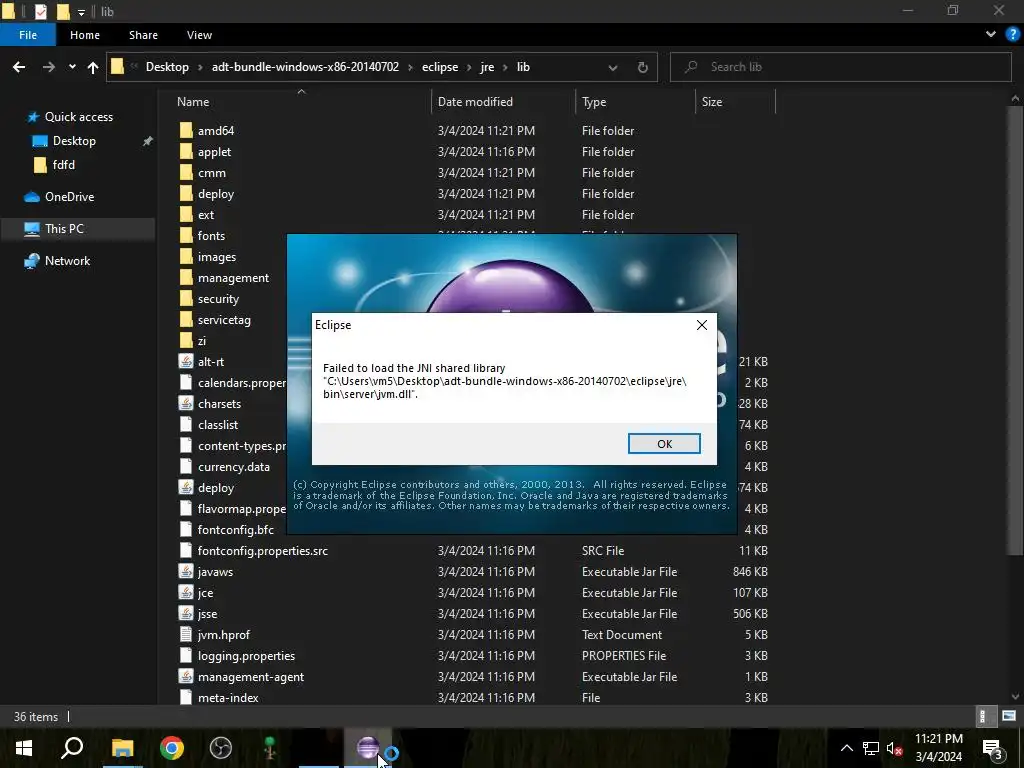Screen dimensions: 1024x768
Task: Sort by the Type column header
Action: pyautogui.click(x=594, y=102)
